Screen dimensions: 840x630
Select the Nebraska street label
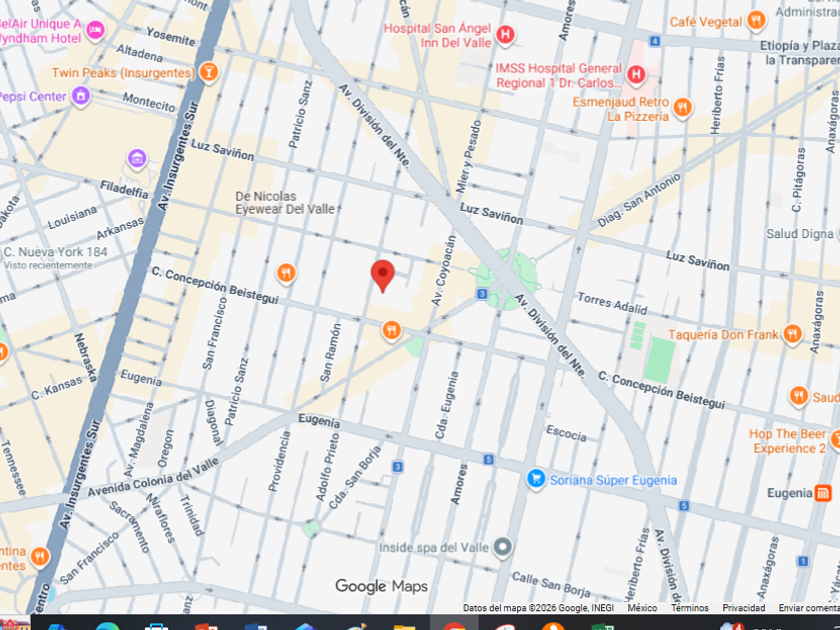[x=85, y=357]
